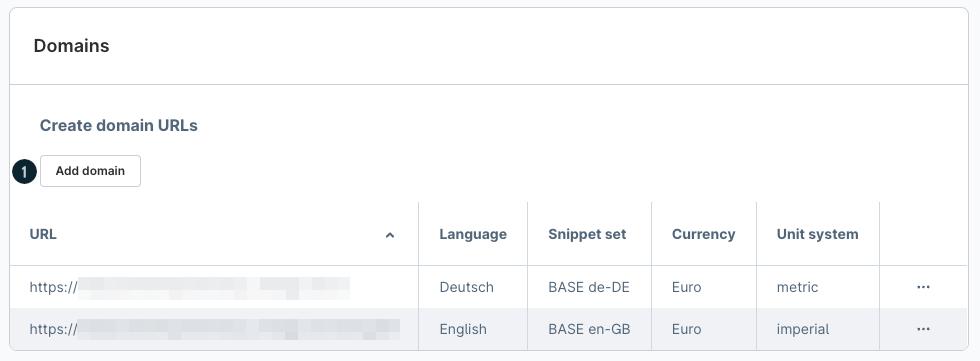Click the metric unit system cell
The height and width of the screenshot is (361, 980).
(798, 287)
